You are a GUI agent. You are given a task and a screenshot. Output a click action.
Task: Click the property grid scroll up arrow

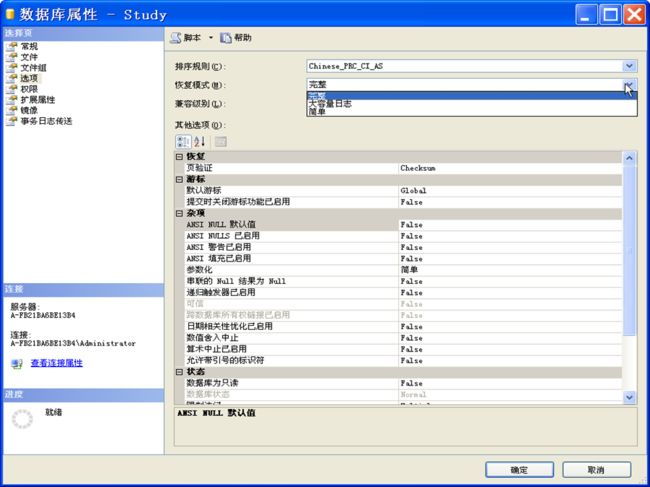coord(629,158)
